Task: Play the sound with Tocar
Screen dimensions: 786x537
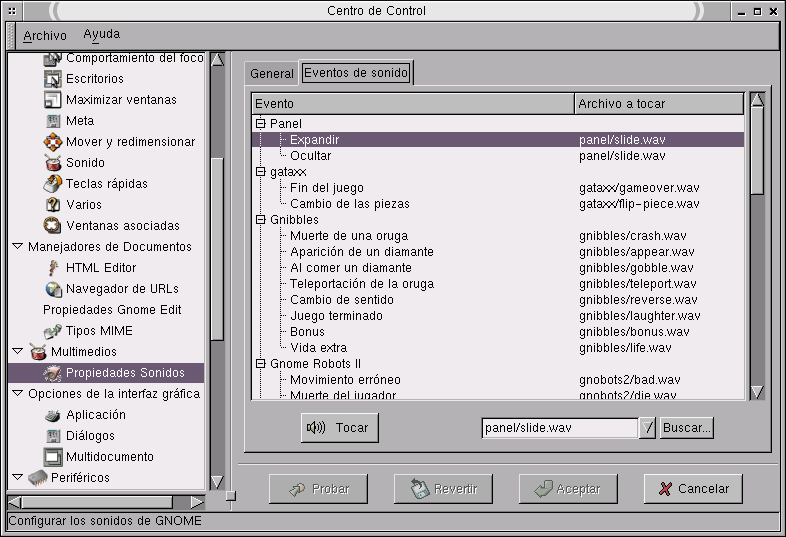Action: click(x=339, y=428)
